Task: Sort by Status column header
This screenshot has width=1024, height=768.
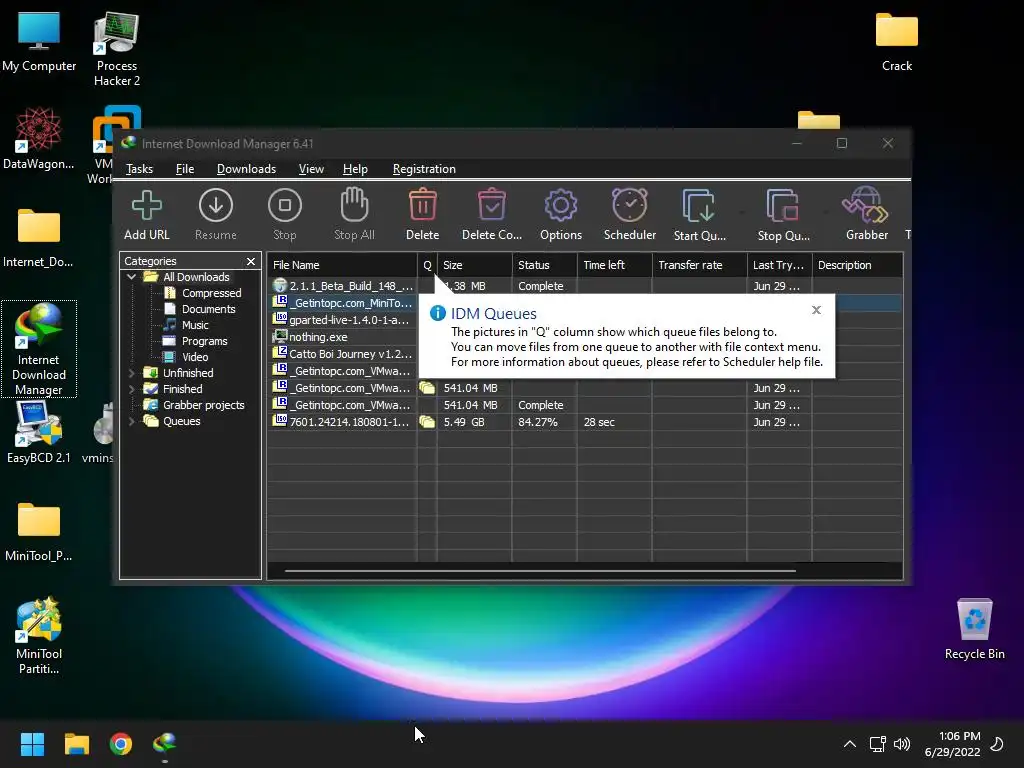Action: (545, 265)
